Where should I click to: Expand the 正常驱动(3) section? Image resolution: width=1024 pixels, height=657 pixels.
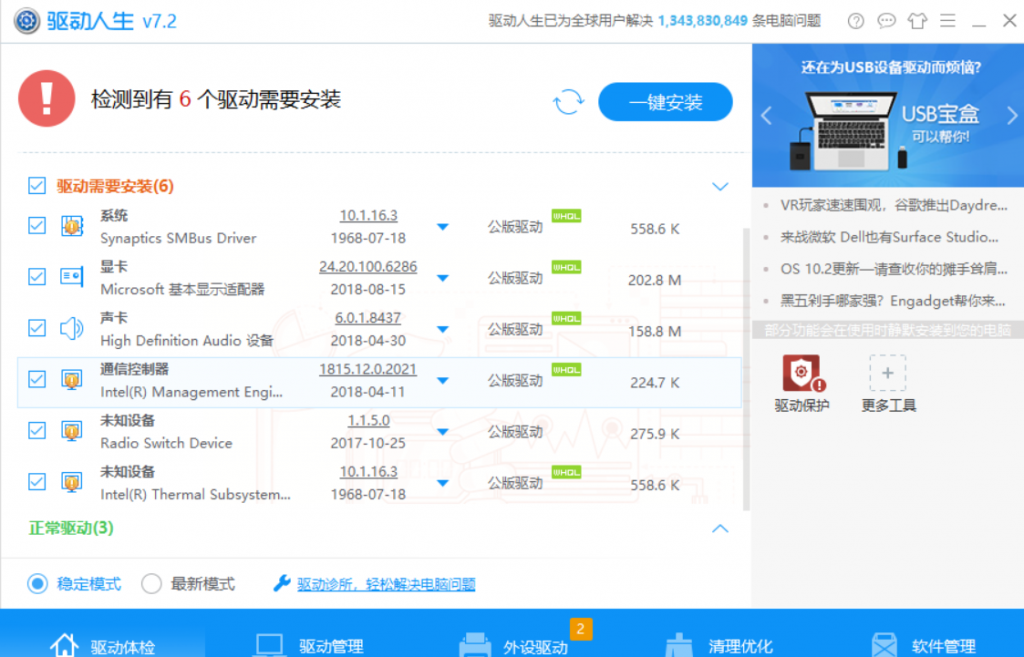(719, 527)
